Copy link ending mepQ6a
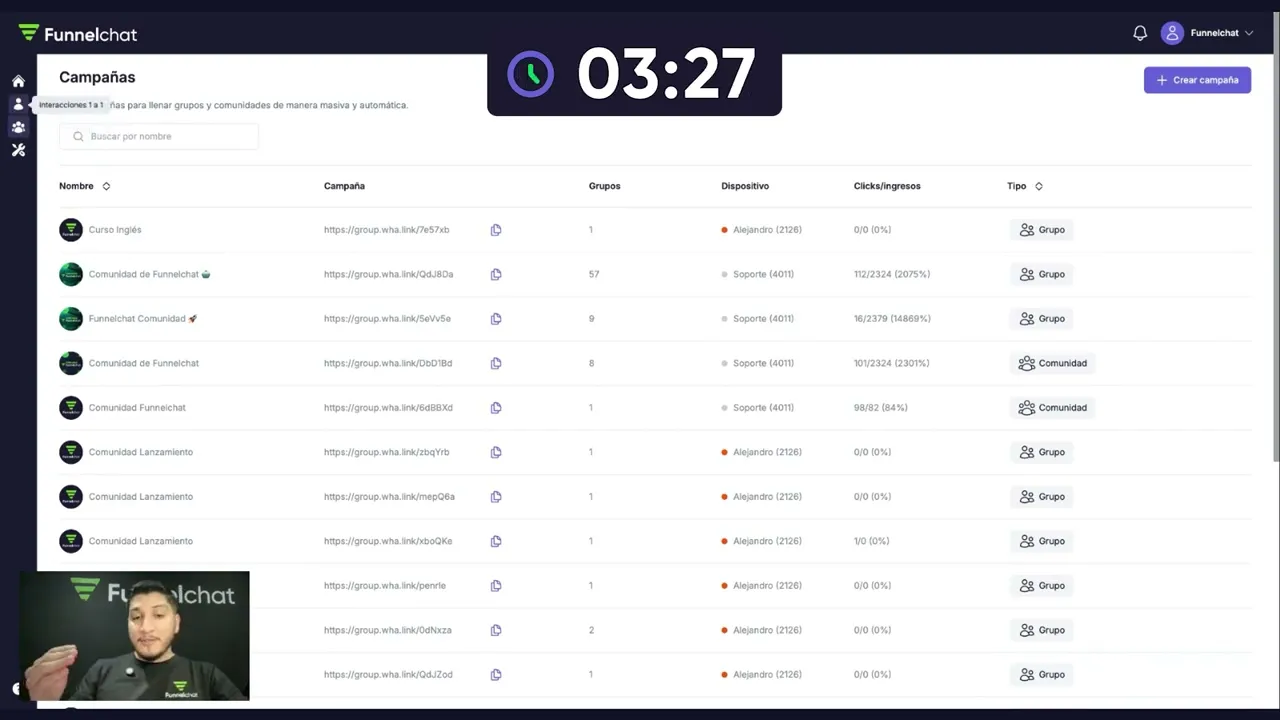The image size is (1280, 720). pyautogui.click(x=496, y=497)
